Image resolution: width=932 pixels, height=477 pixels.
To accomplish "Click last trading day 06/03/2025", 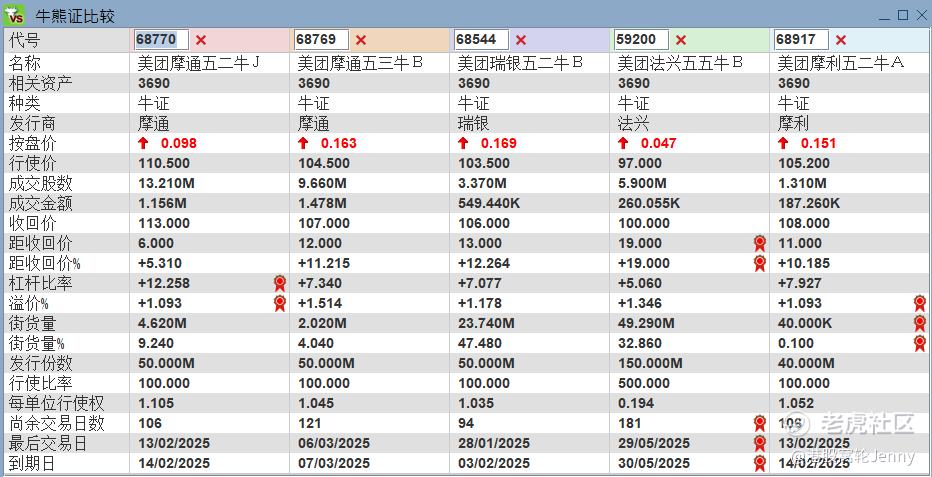I will click(x=333, y=443).
